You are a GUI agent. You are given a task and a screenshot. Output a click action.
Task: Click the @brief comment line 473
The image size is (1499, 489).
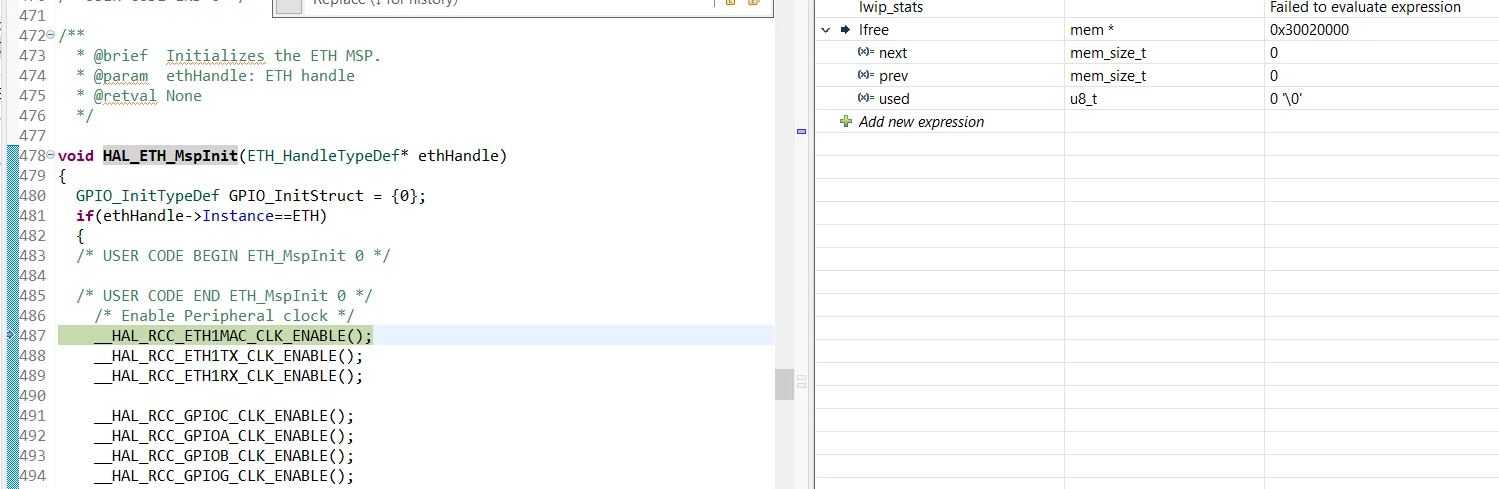(228, 56)
